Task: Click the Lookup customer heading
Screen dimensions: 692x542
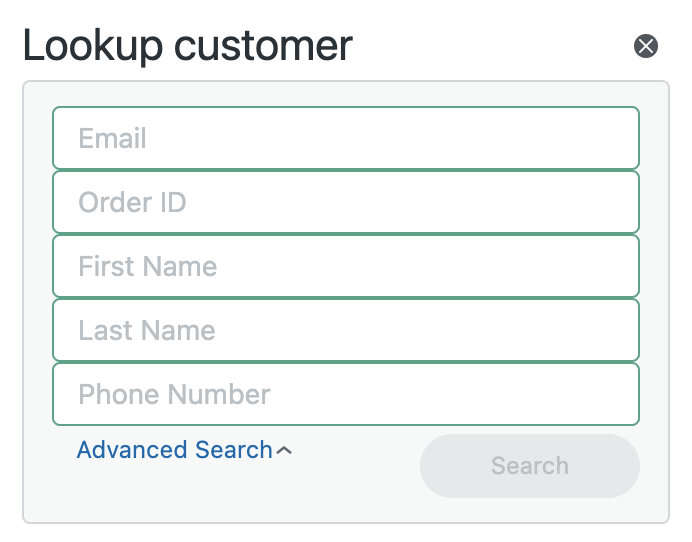Action: 188,46
